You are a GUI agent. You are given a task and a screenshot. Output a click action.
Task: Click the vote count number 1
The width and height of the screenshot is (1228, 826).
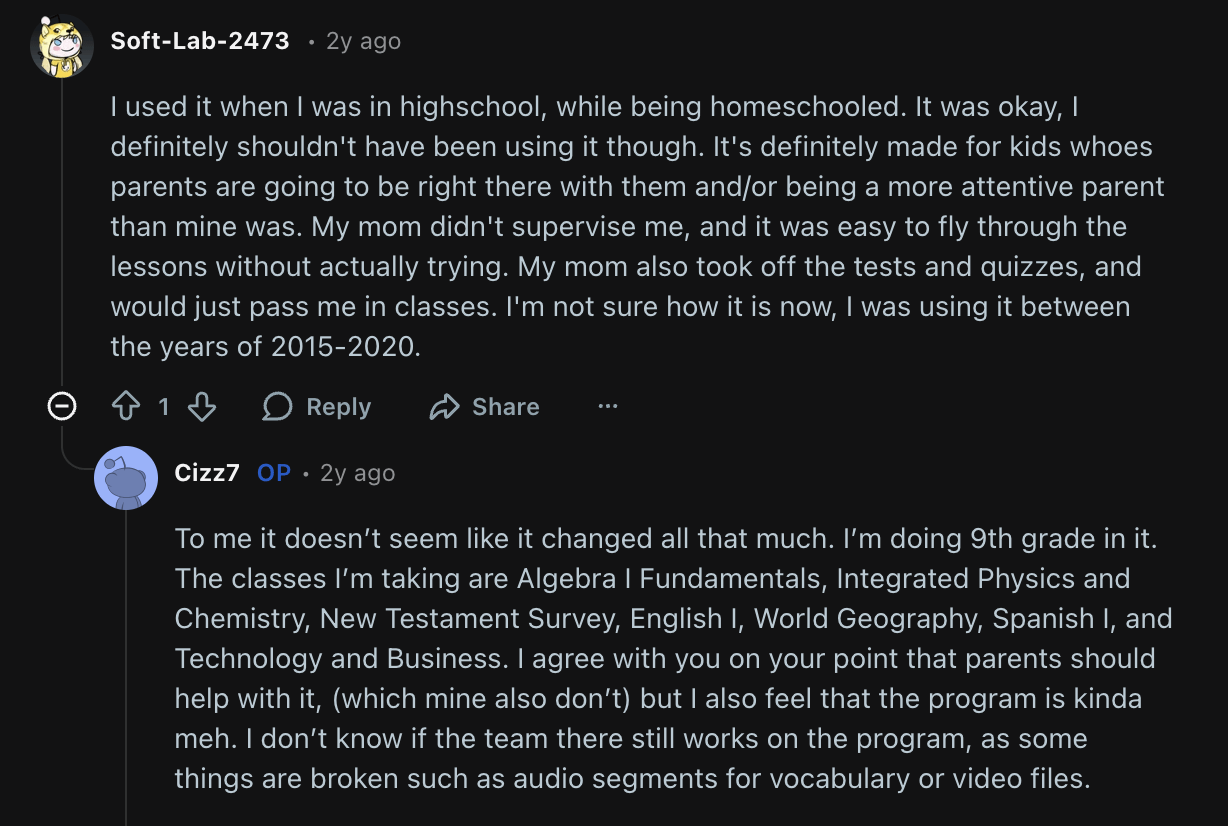point(164,407)
